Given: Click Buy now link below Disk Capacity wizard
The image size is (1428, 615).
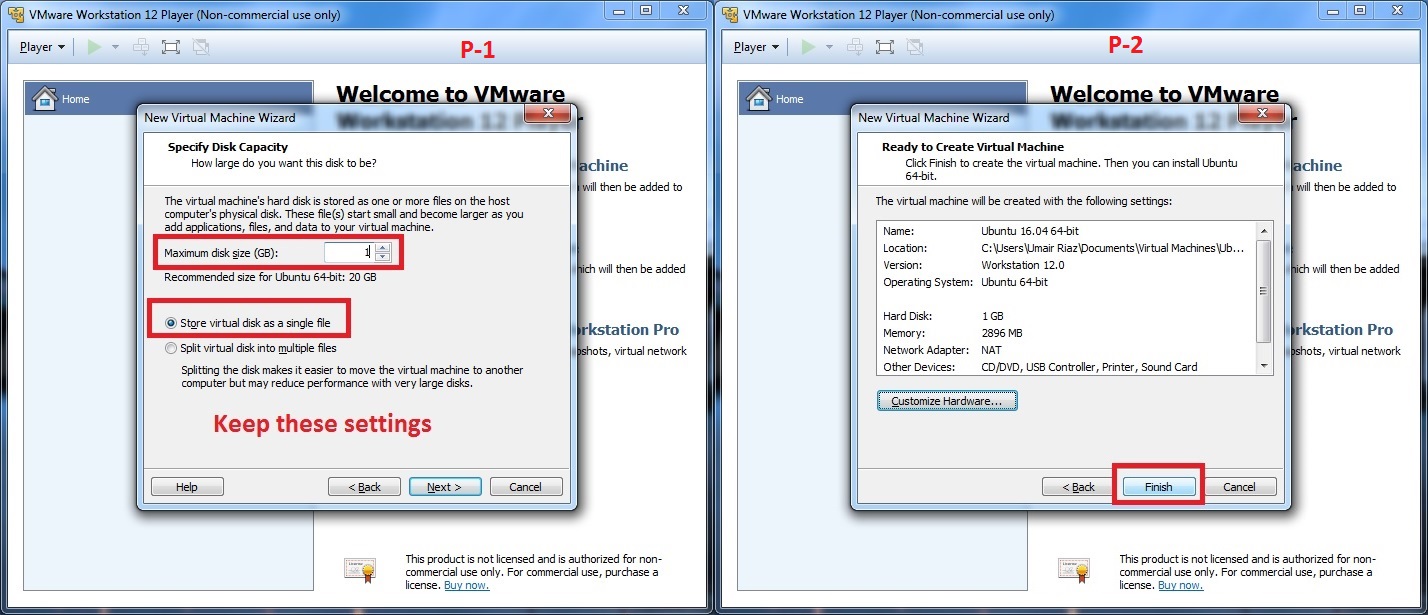Looking at the screenshot, I should tap(466, 585).
